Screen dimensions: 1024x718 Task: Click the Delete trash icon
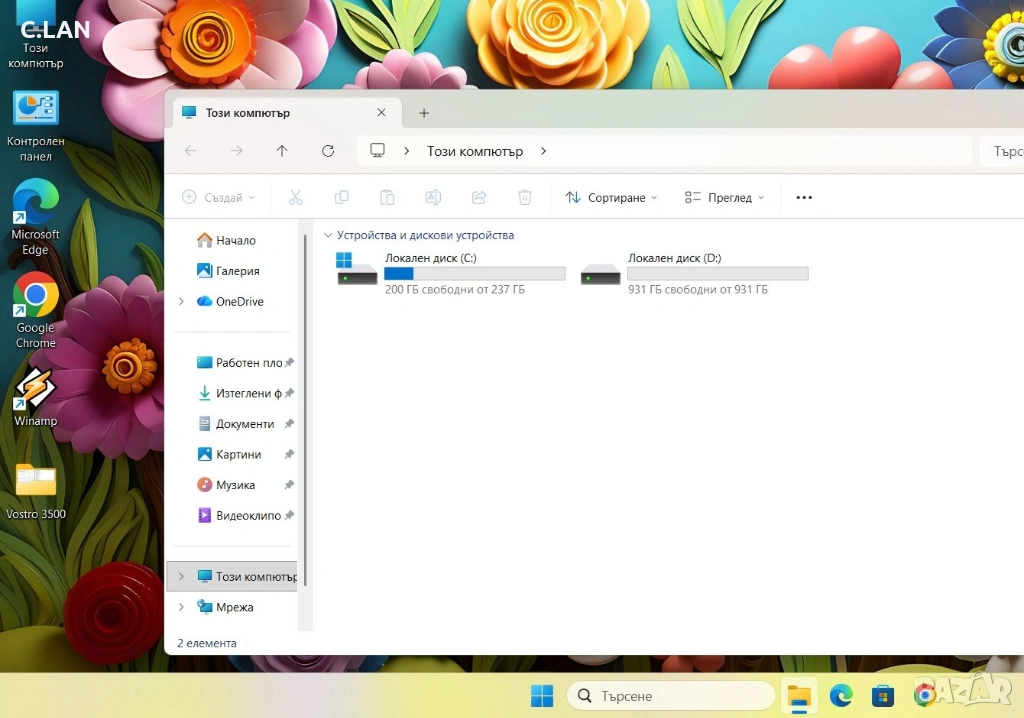click(x=525, y=198)
